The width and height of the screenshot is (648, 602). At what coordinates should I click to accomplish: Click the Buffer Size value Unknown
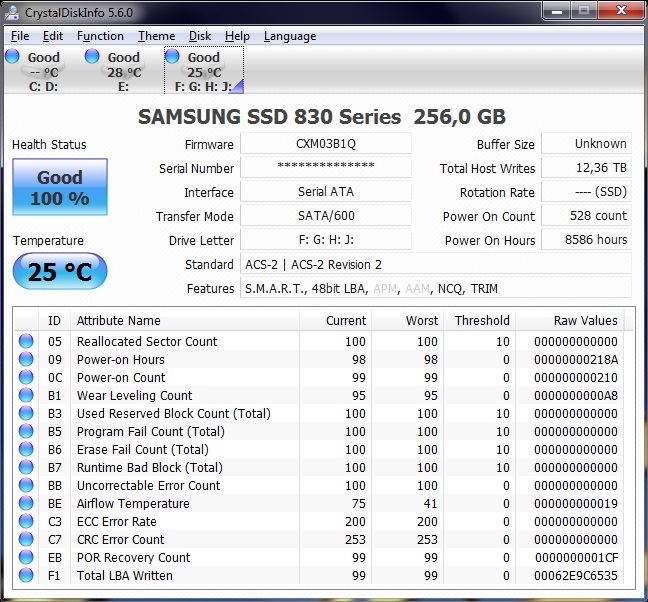[586, 143]
